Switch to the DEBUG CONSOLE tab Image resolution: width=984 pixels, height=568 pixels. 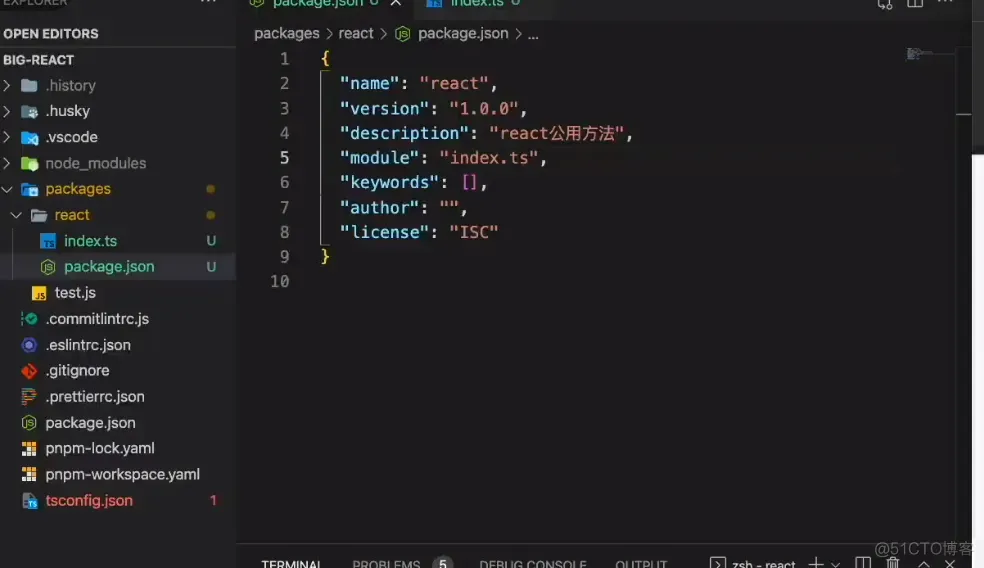[x=533, y=563]
